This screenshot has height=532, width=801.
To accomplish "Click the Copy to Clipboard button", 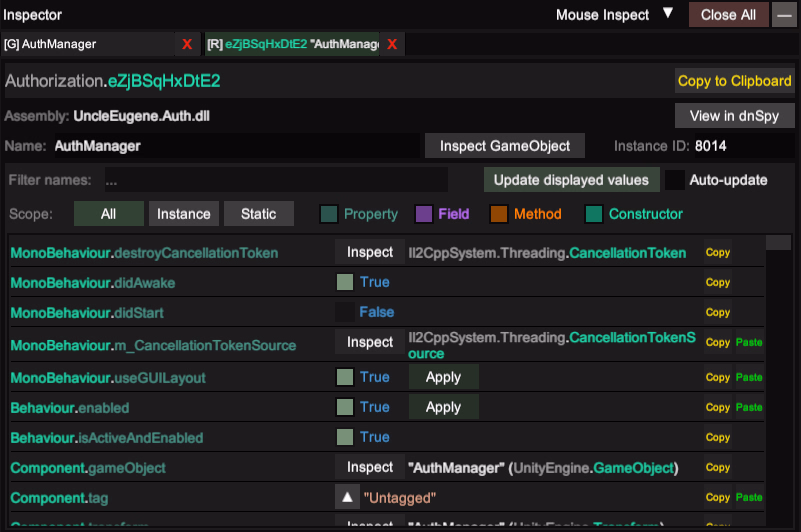I will pos(734,81).
